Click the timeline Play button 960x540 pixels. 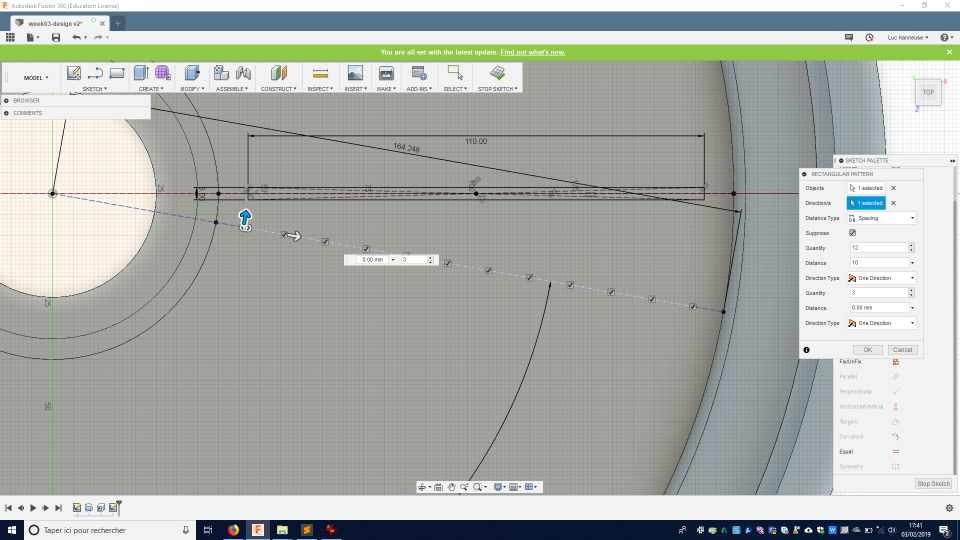click(33, 508)
